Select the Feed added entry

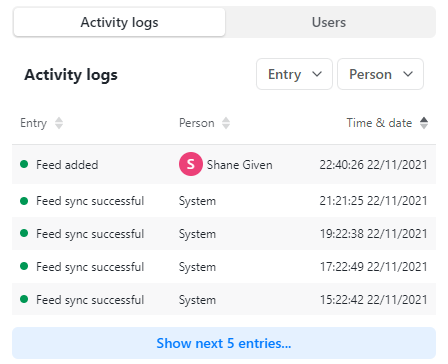coord(67,165)
